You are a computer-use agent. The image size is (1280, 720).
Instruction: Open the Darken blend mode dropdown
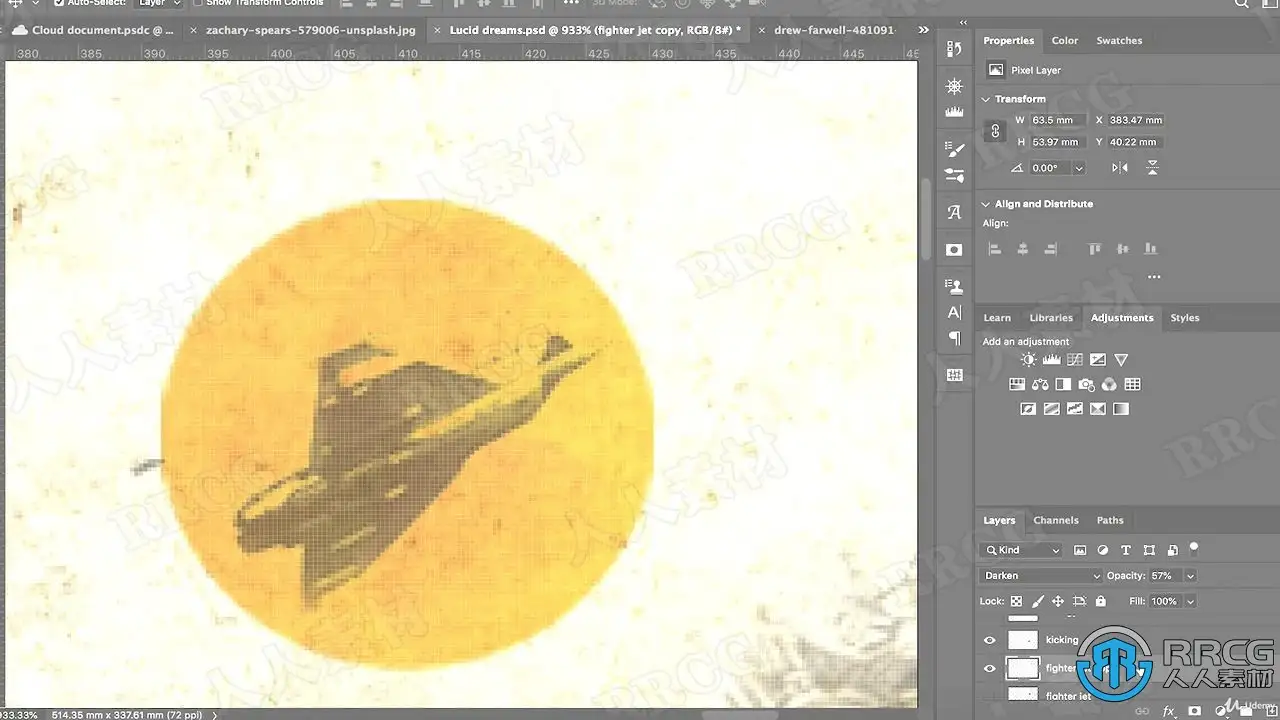pyautogui.click(x=1041, y=576)
